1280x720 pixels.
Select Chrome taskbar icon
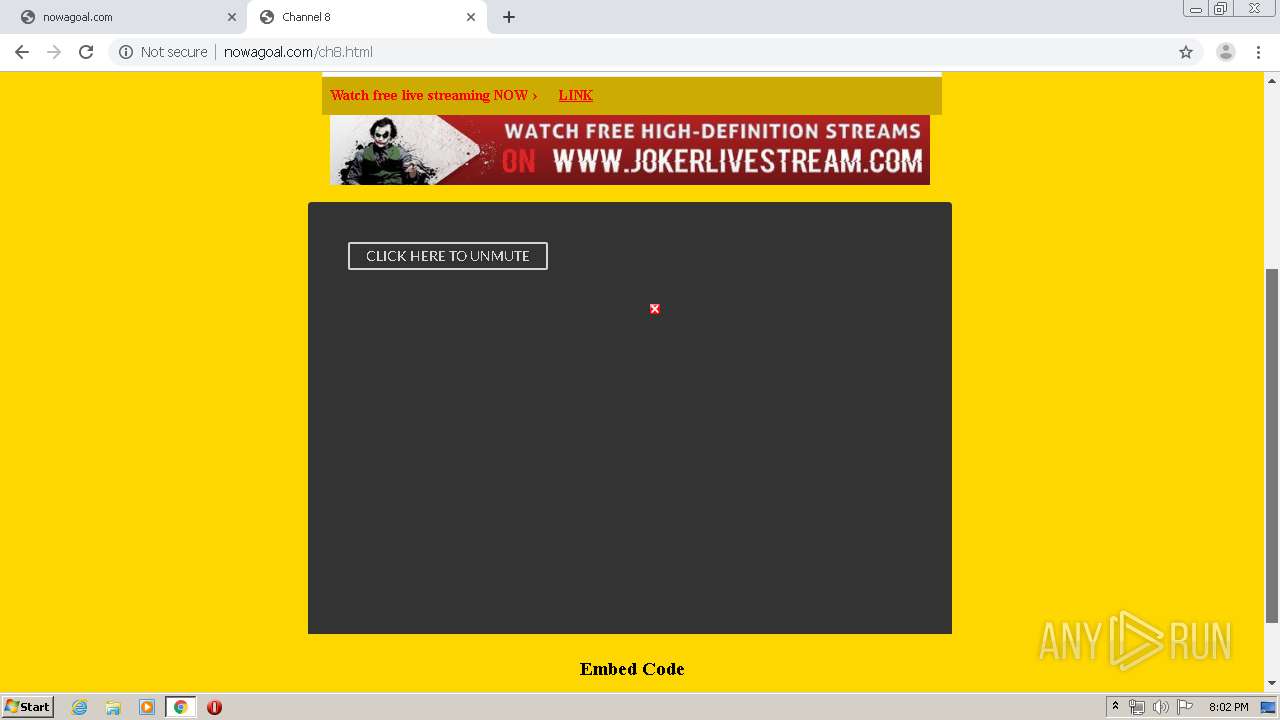tap(180, 707)
